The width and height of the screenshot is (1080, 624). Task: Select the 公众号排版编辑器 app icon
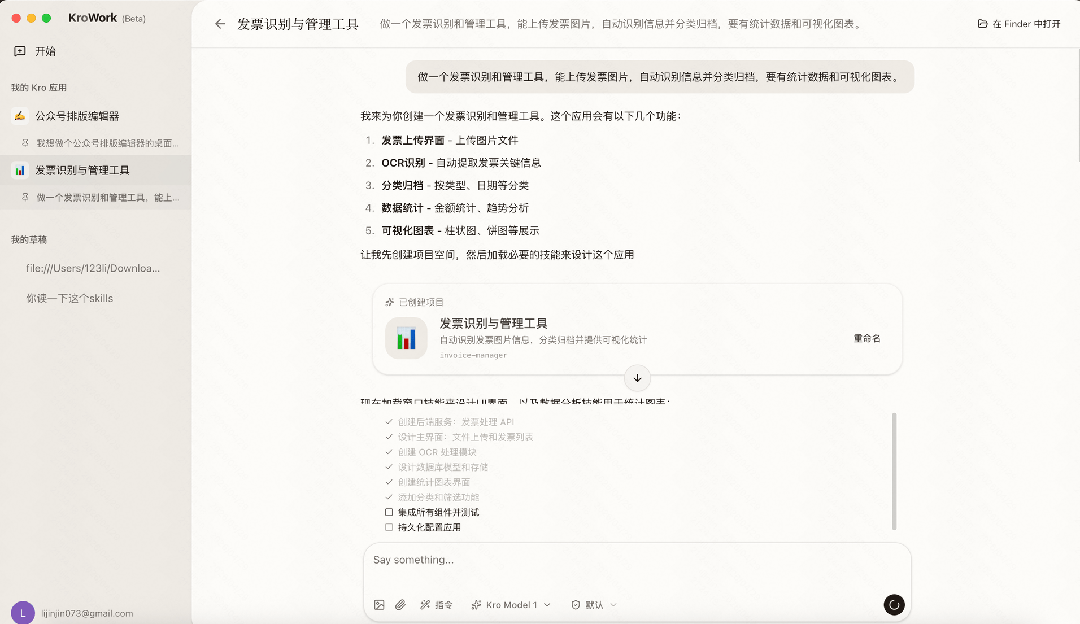(x=18, y=117)
